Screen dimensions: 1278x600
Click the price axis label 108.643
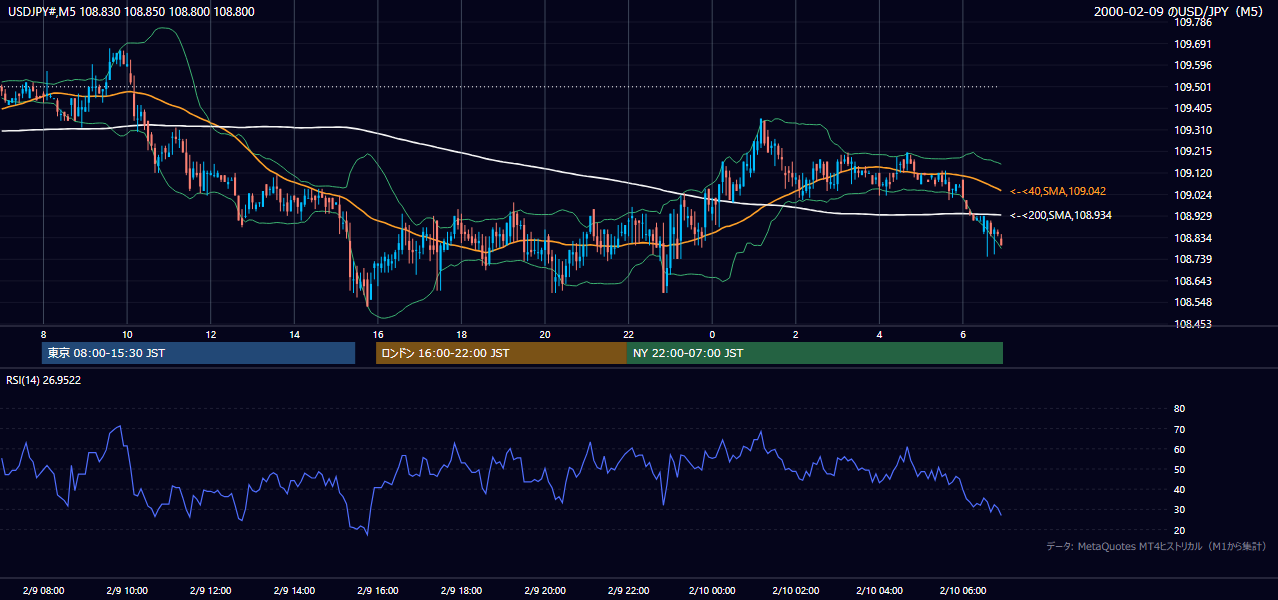1193,281
